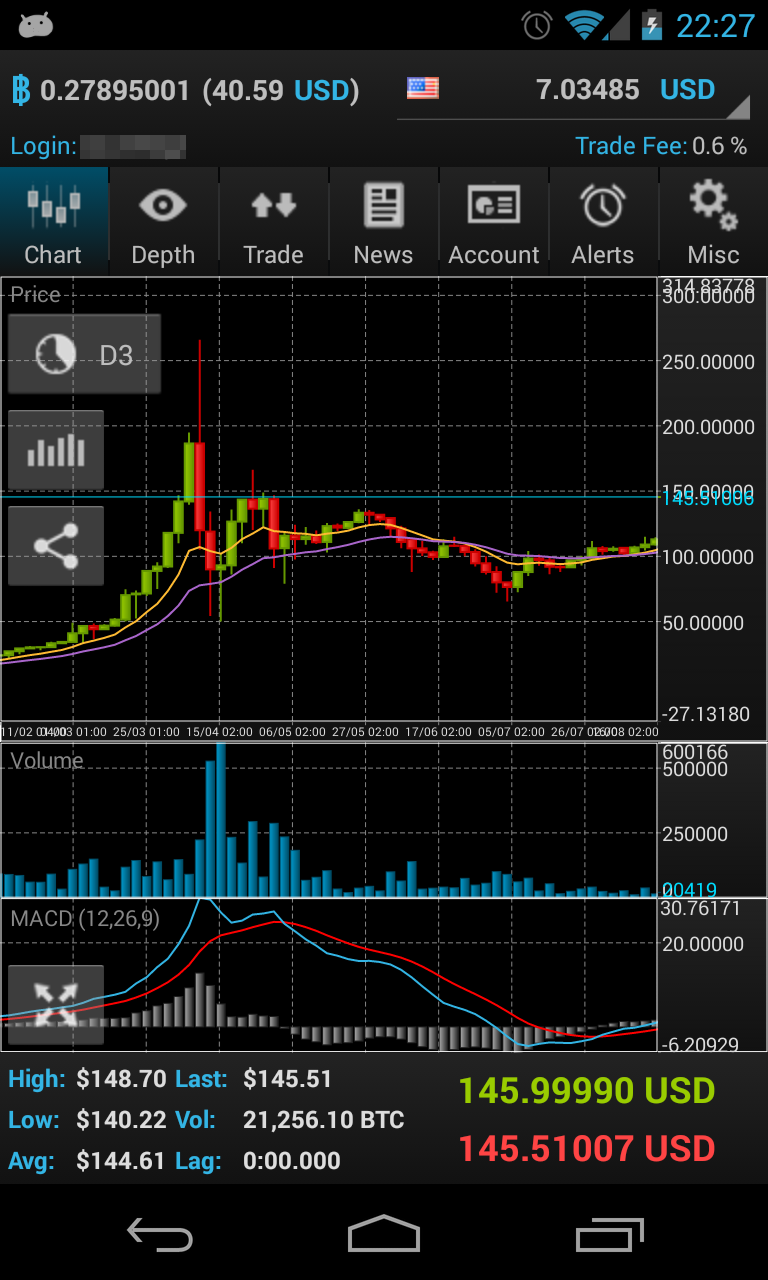The height and width of the screenshot is (1280, 768).
Task: Tap the Bitcoin balance 0.27895001
Action: click(114, 91)
